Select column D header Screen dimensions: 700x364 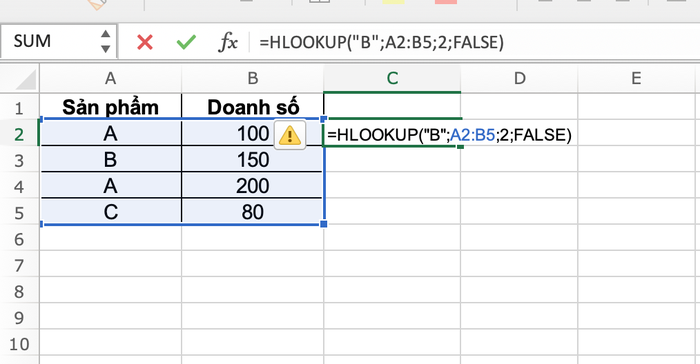coord(519,79)
